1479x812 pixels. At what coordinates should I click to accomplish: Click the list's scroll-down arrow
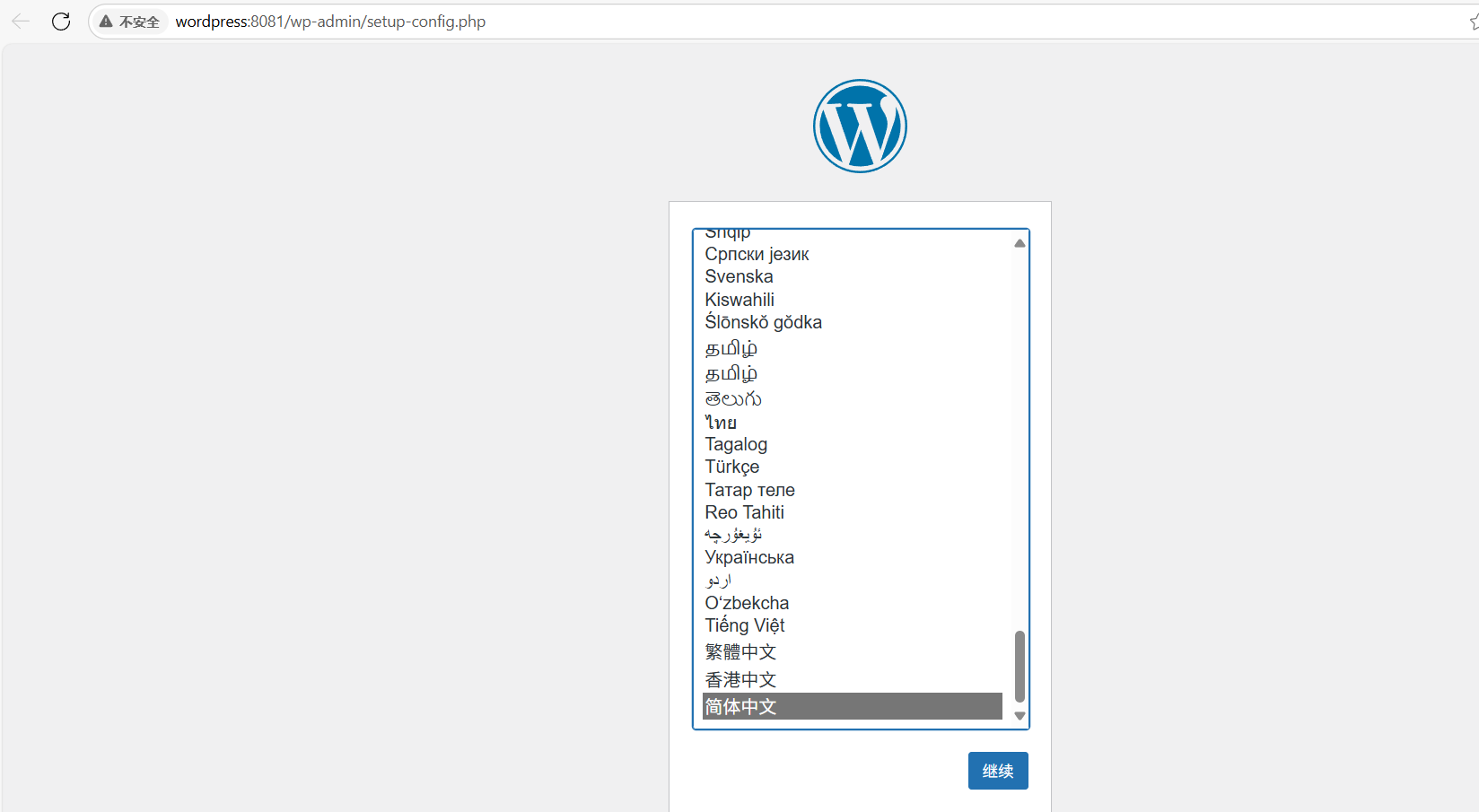1019,715
